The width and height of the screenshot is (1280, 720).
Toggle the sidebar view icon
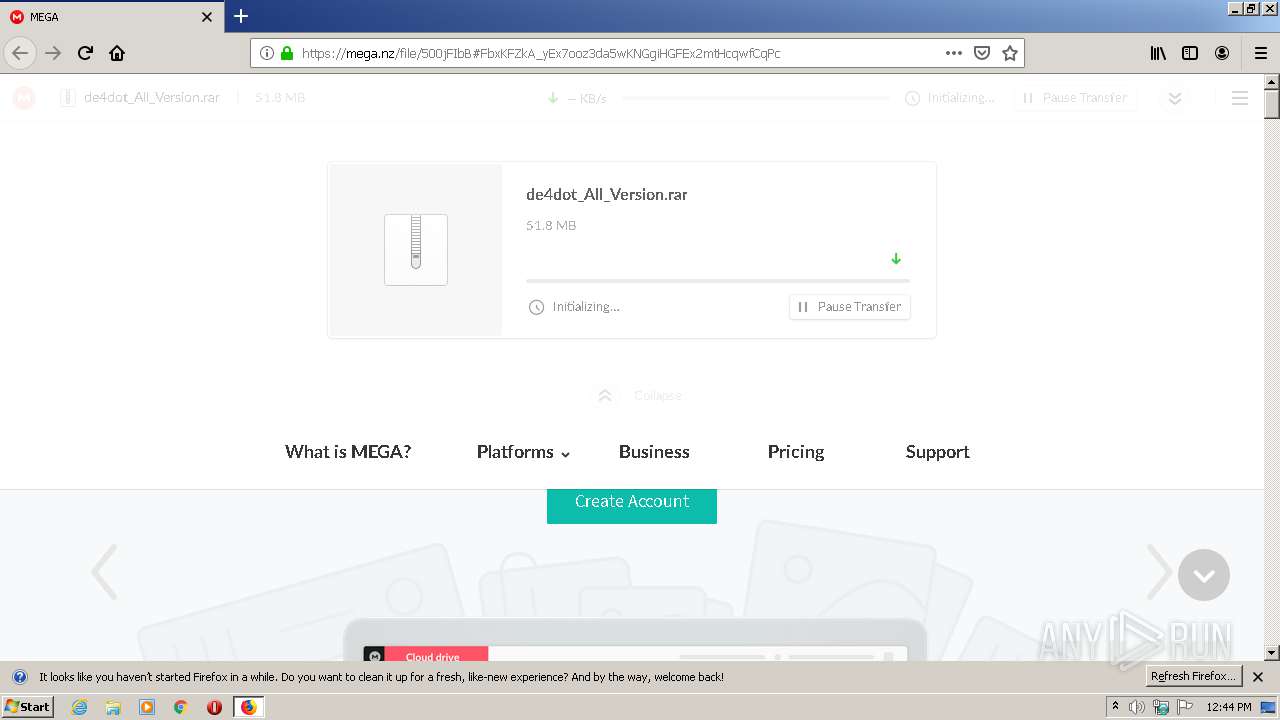1190,53
